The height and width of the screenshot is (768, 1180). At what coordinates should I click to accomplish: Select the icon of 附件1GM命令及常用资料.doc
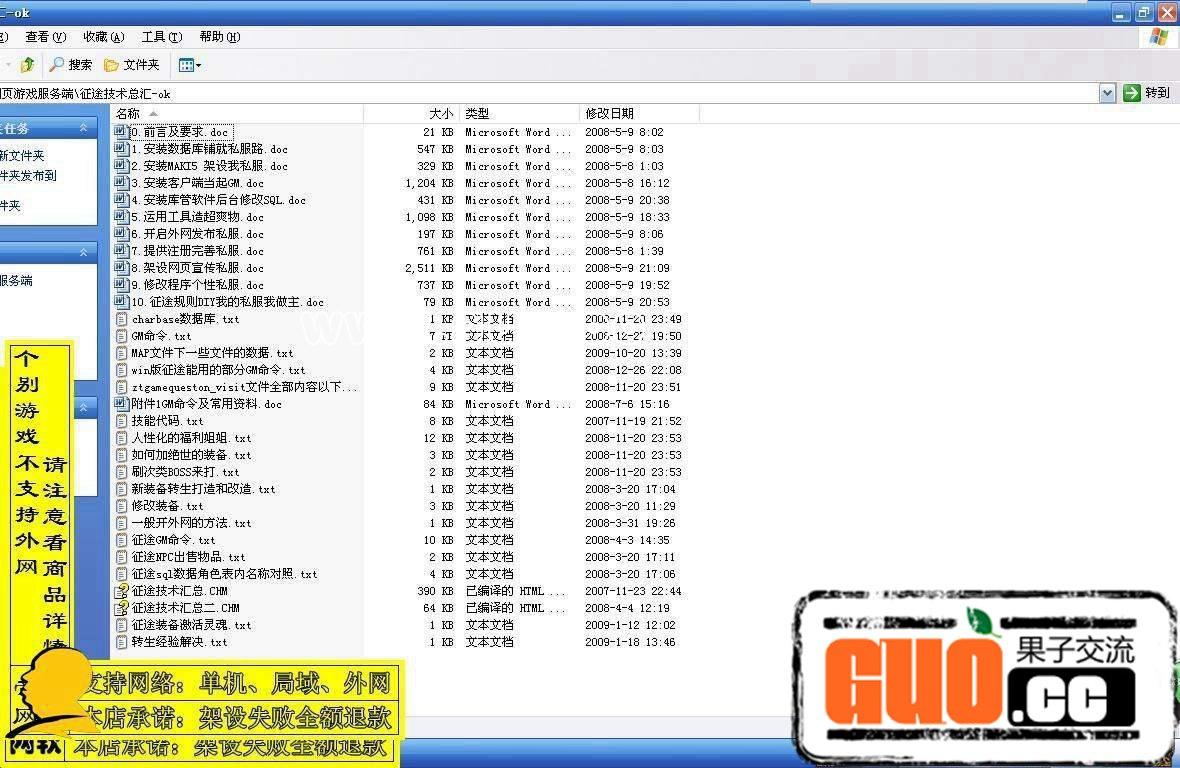coord(121,404)
